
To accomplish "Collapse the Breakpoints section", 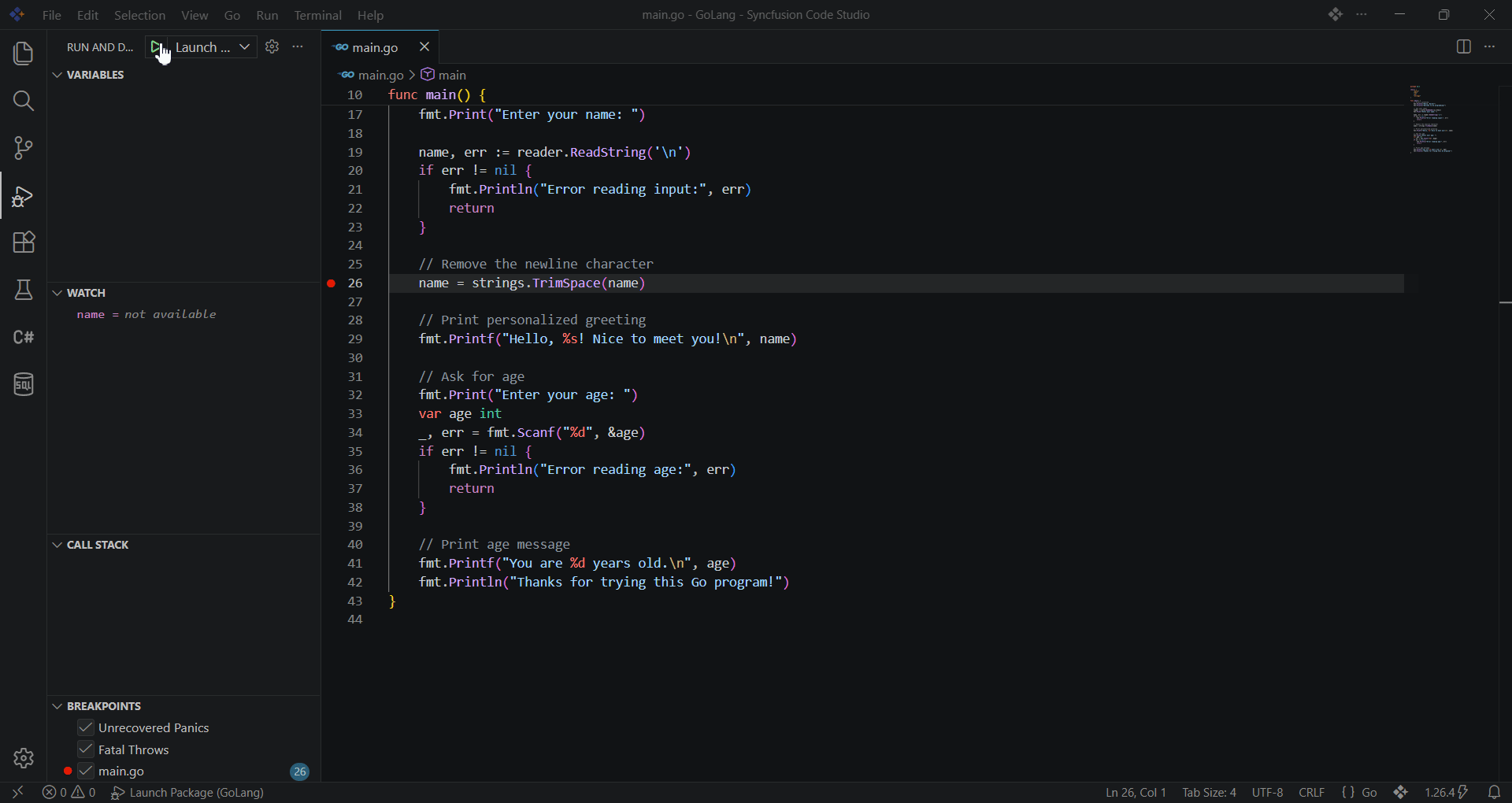I will [57, 706].
